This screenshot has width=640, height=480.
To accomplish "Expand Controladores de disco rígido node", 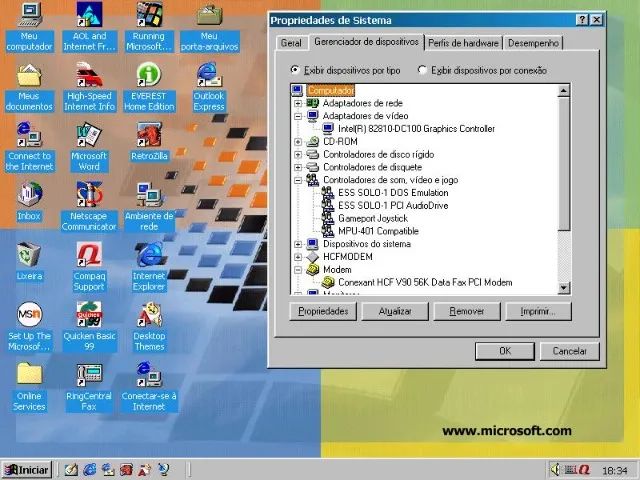I will click(298, 155).
